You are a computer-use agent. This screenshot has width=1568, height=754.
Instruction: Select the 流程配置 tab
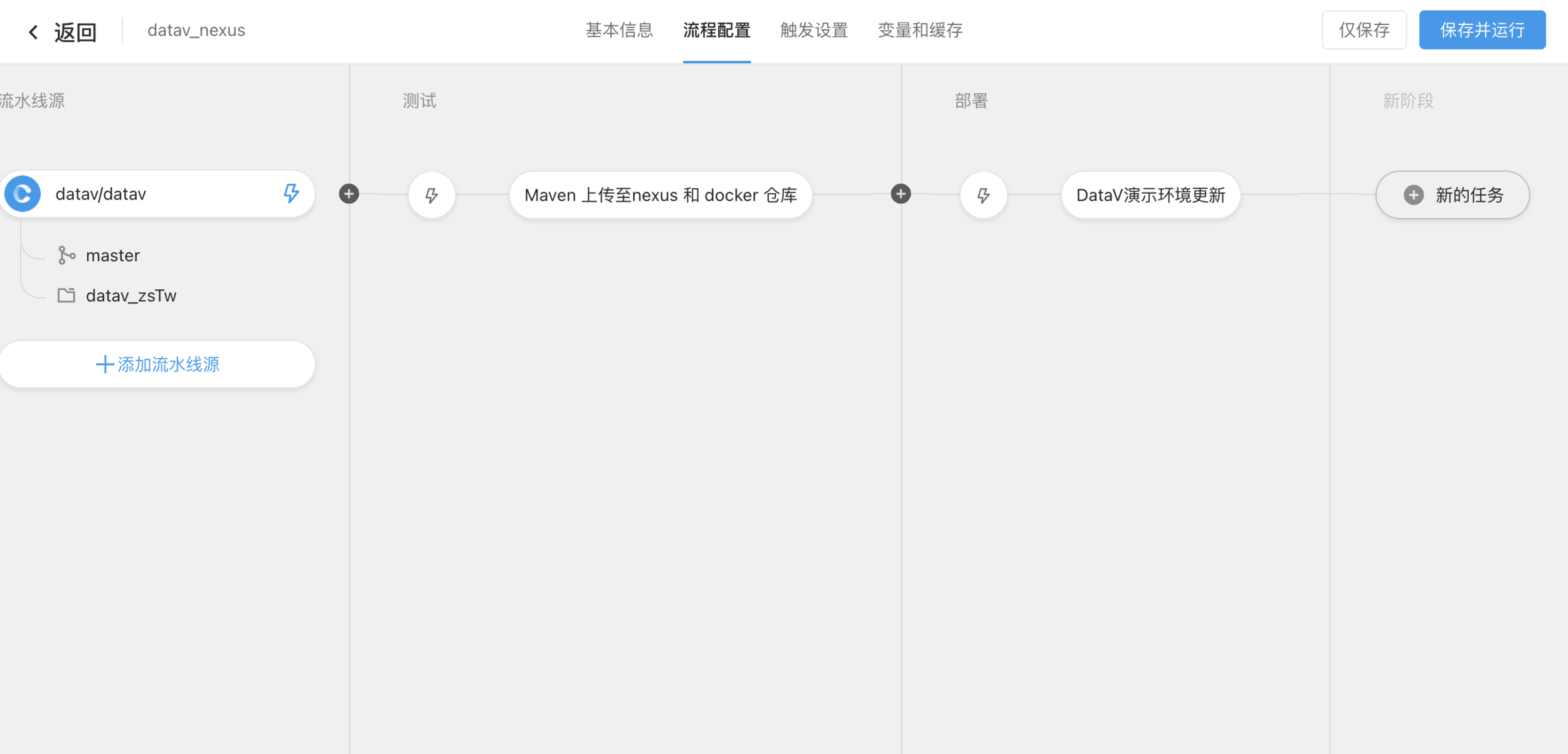pyautogui.click(x=716, y=30)
